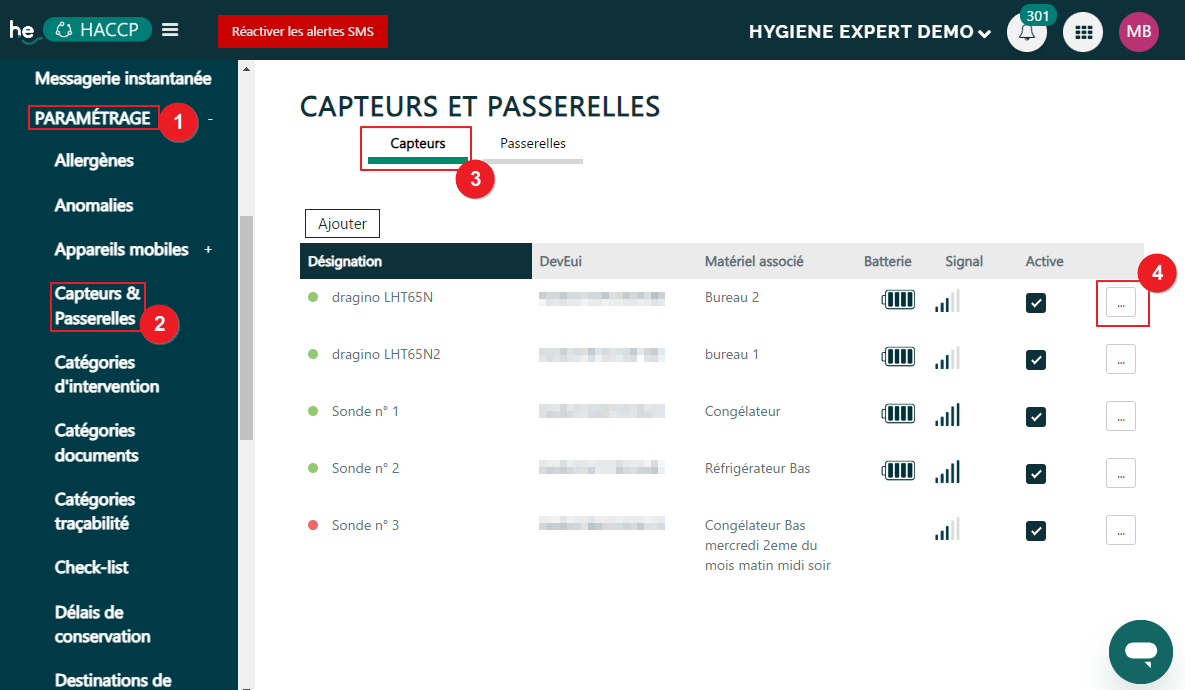
Task: Toggle Active checkbox for Sonde n° 1
Action: pyautogui.click(x=1036, y=417)
